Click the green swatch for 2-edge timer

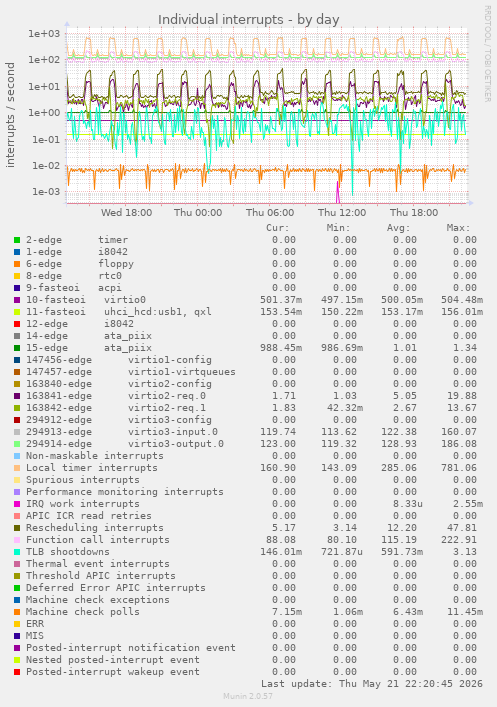click(17, 240)
